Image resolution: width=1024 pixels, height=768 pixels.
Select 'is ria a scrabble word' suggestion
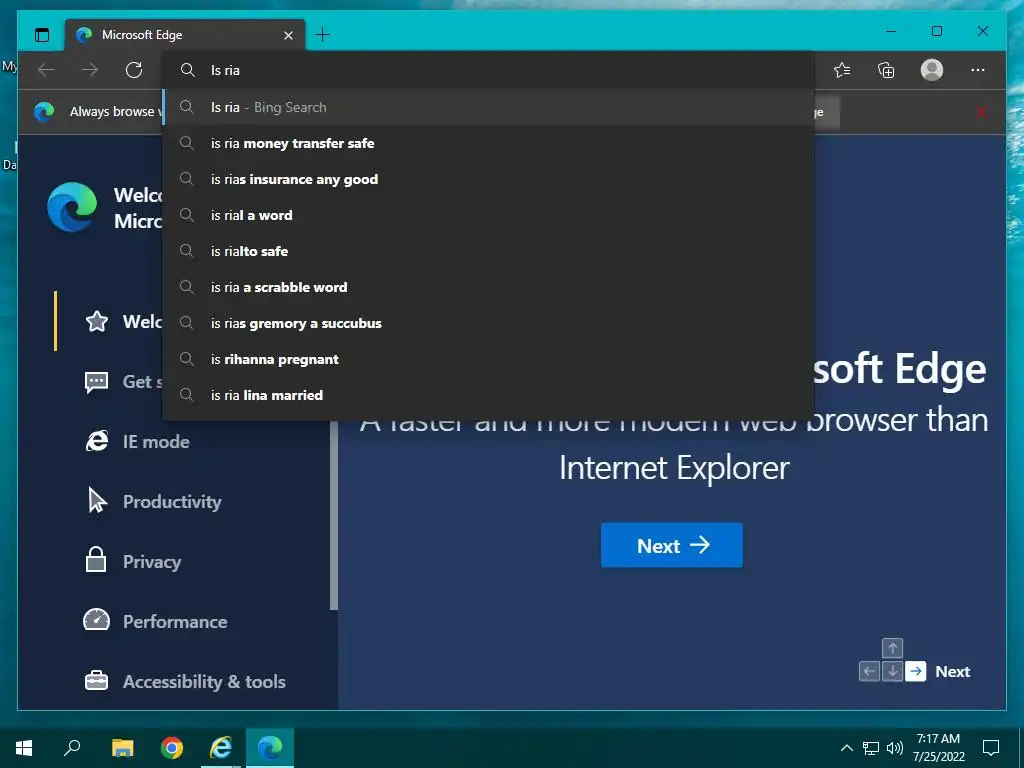click(x=488, y=287)
